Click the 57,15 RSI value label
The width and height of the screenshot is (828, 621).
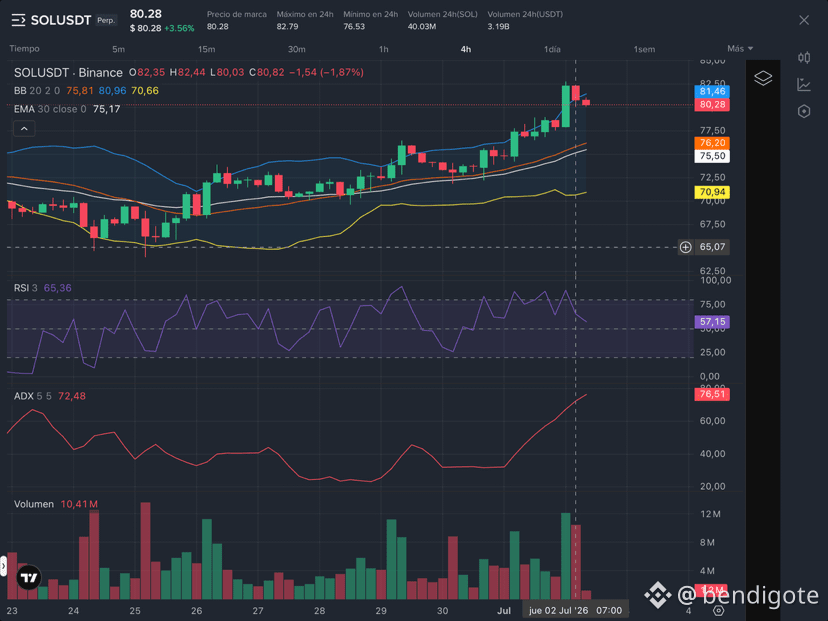pos(712,322)
